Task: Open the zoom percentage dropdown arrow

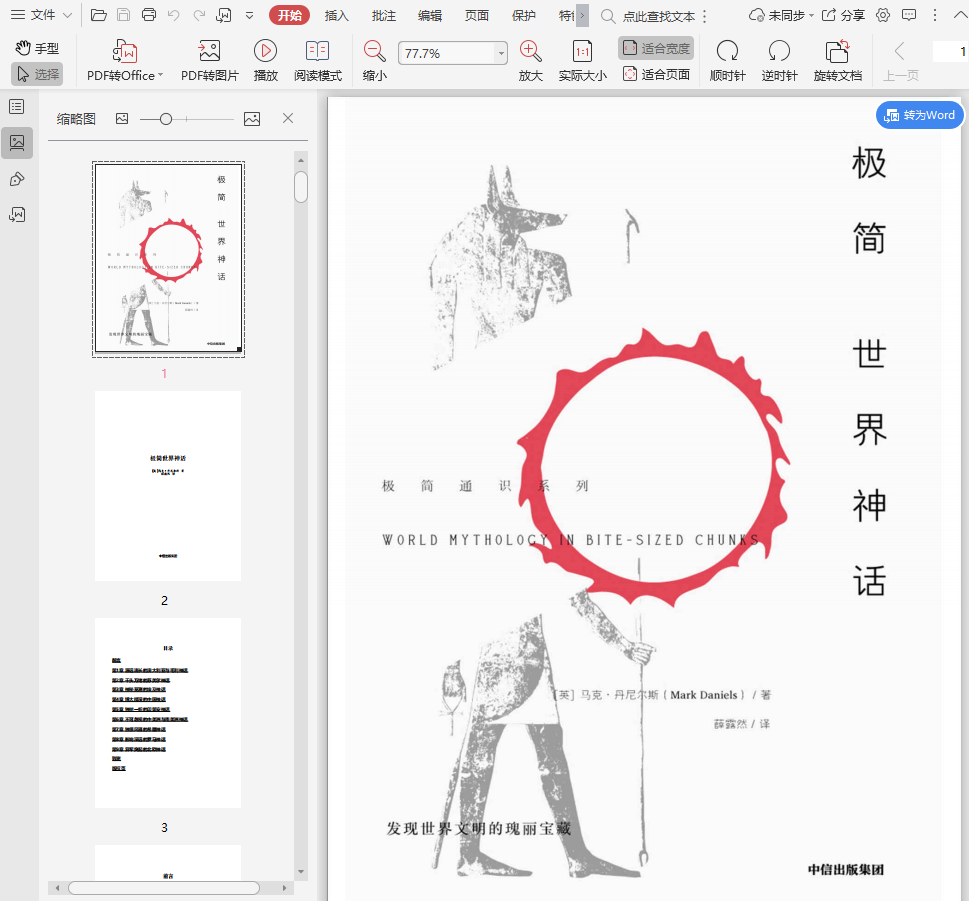Action: [501, 54]
